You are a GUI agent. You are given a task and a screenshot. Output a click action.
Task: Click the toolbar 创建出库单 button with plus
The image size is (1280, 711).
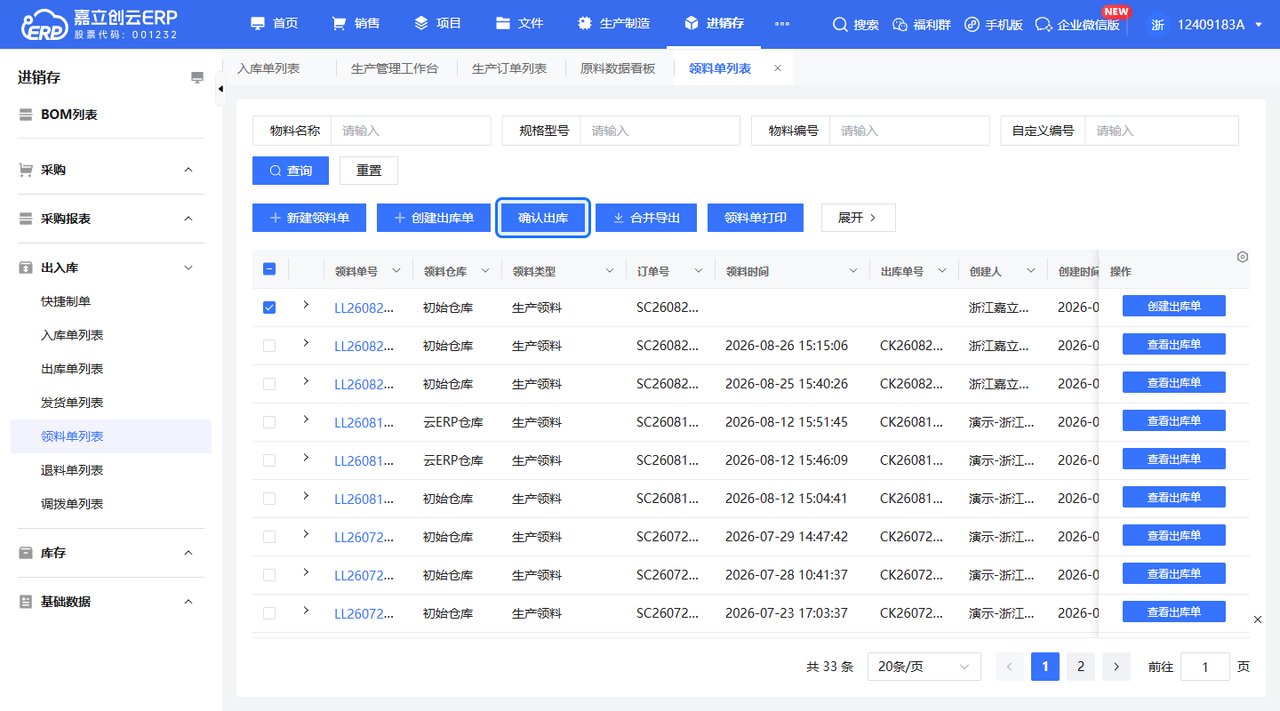coord(433,217)
